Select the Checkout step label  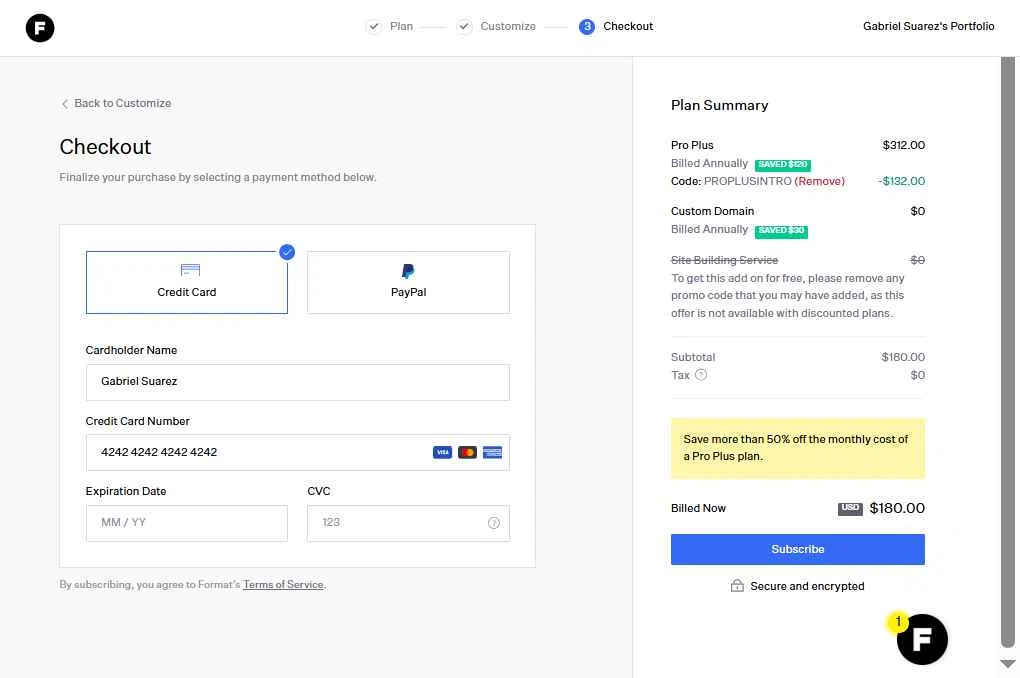click(628, 27)
